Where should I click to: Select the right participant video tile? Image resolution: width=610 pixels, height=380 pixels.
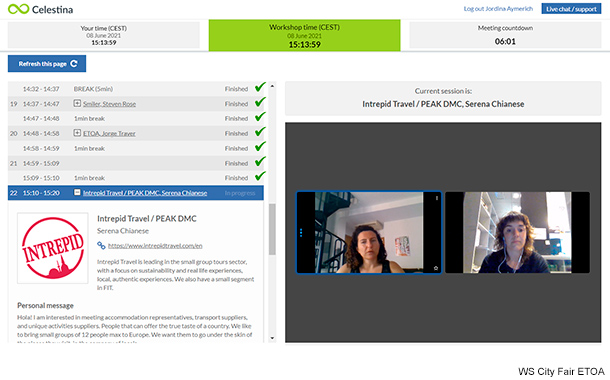point(517,232)
